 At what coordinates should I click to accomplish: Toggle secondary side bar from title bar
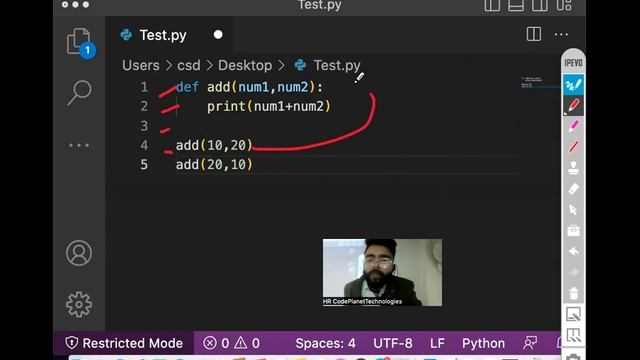point(540,5)
